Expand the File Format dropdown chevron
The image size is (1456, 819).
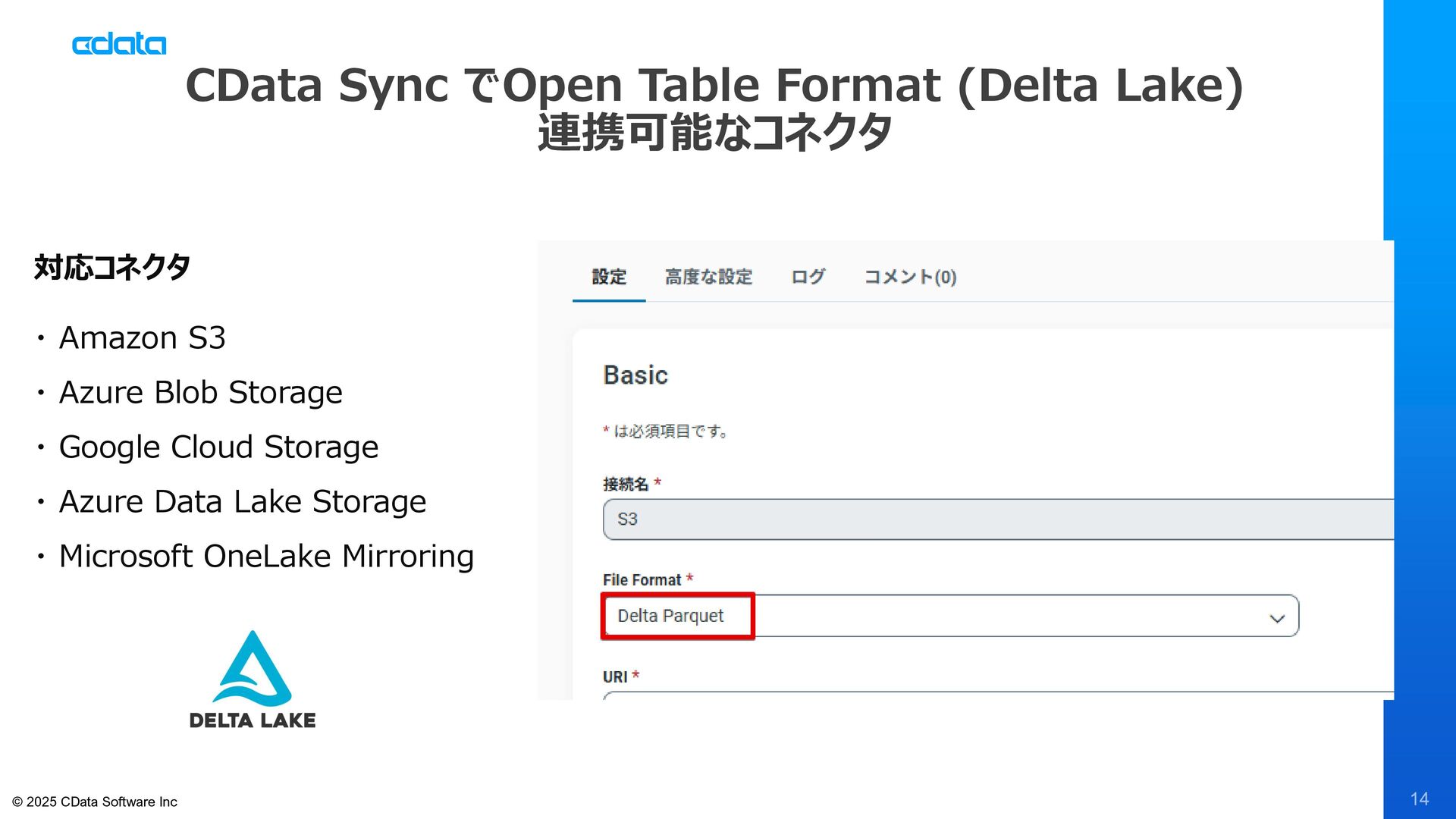point(1276,618)
